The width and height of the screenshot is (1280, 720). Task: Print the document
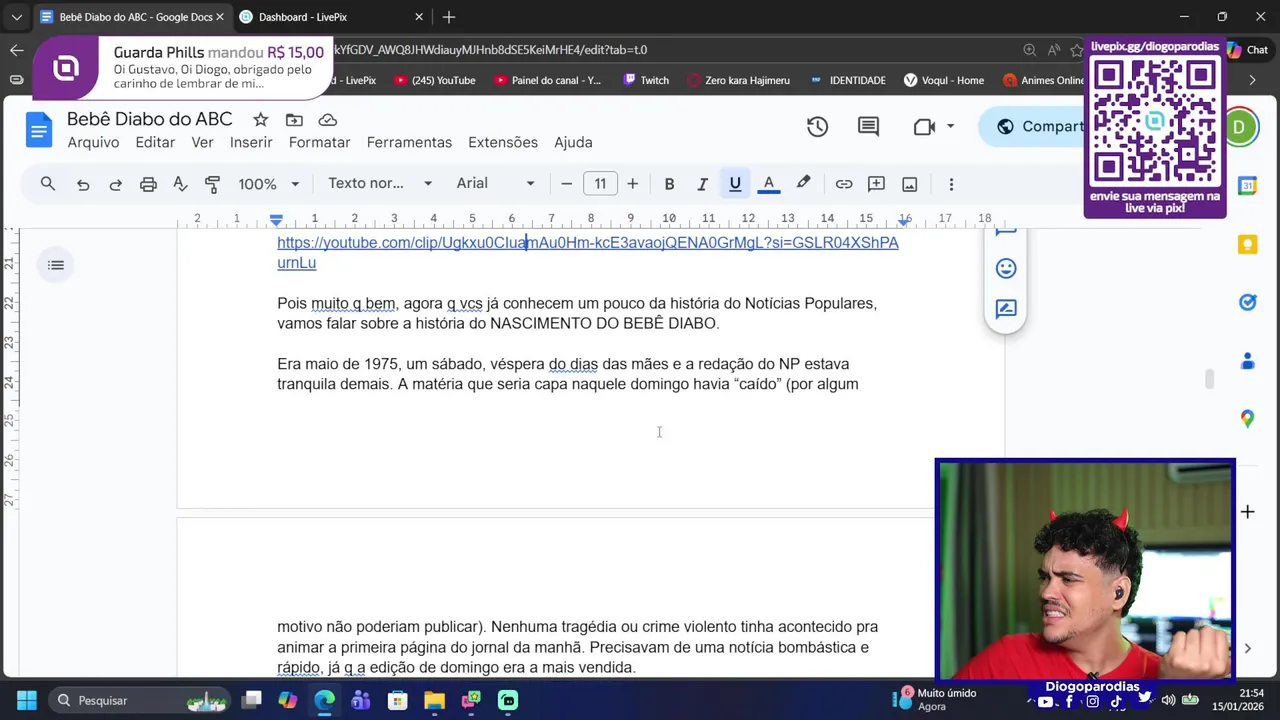(x=148, y=184)
